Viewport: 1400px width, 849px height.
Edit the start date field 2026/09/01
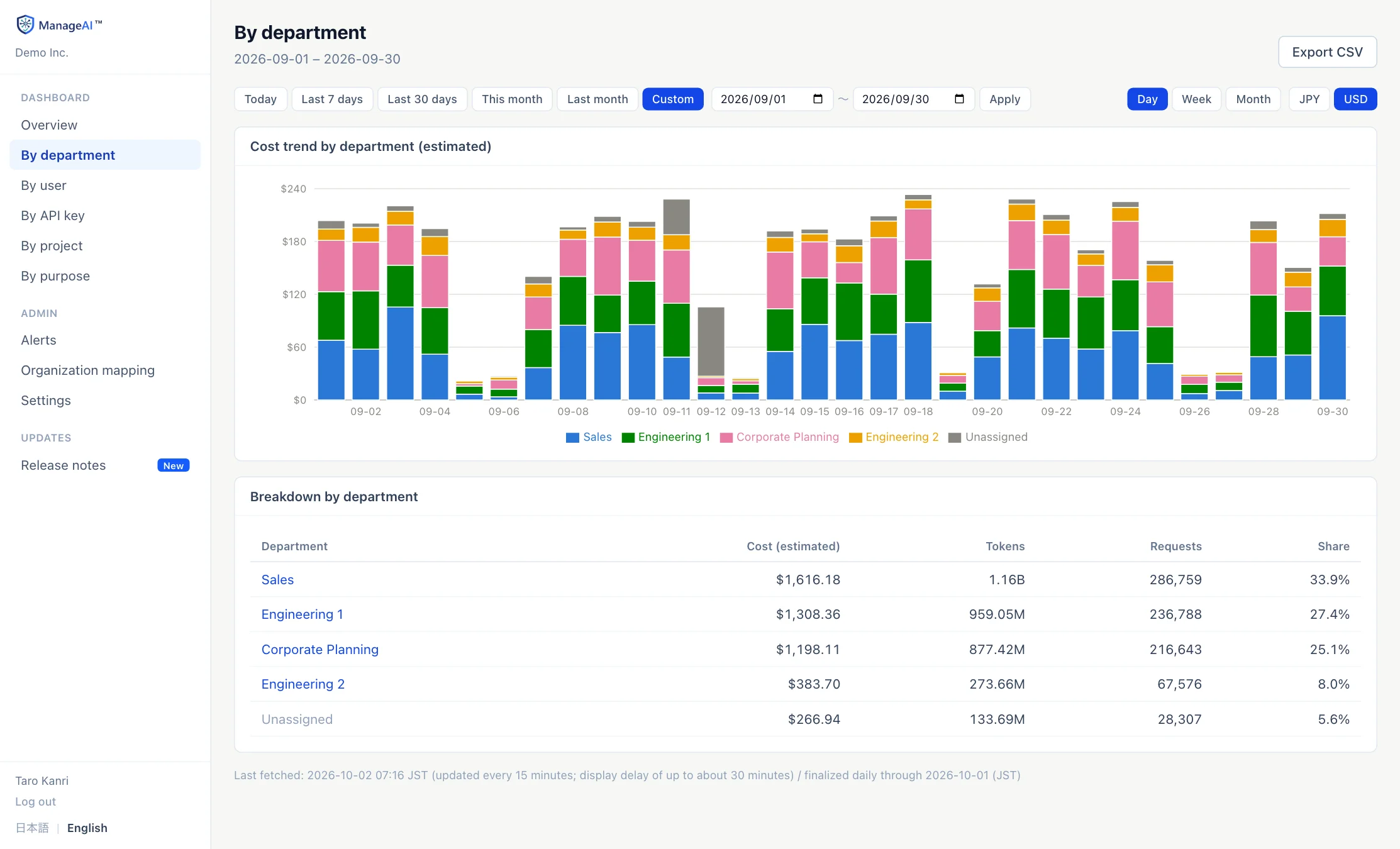pyautogui.click(x=772, y=99)
